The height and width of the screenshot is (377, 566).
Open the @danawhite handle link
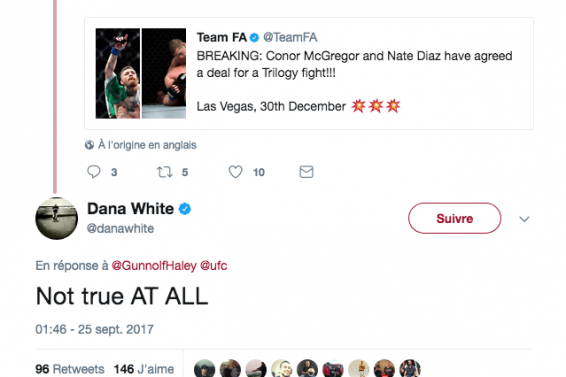coord(121,229)
